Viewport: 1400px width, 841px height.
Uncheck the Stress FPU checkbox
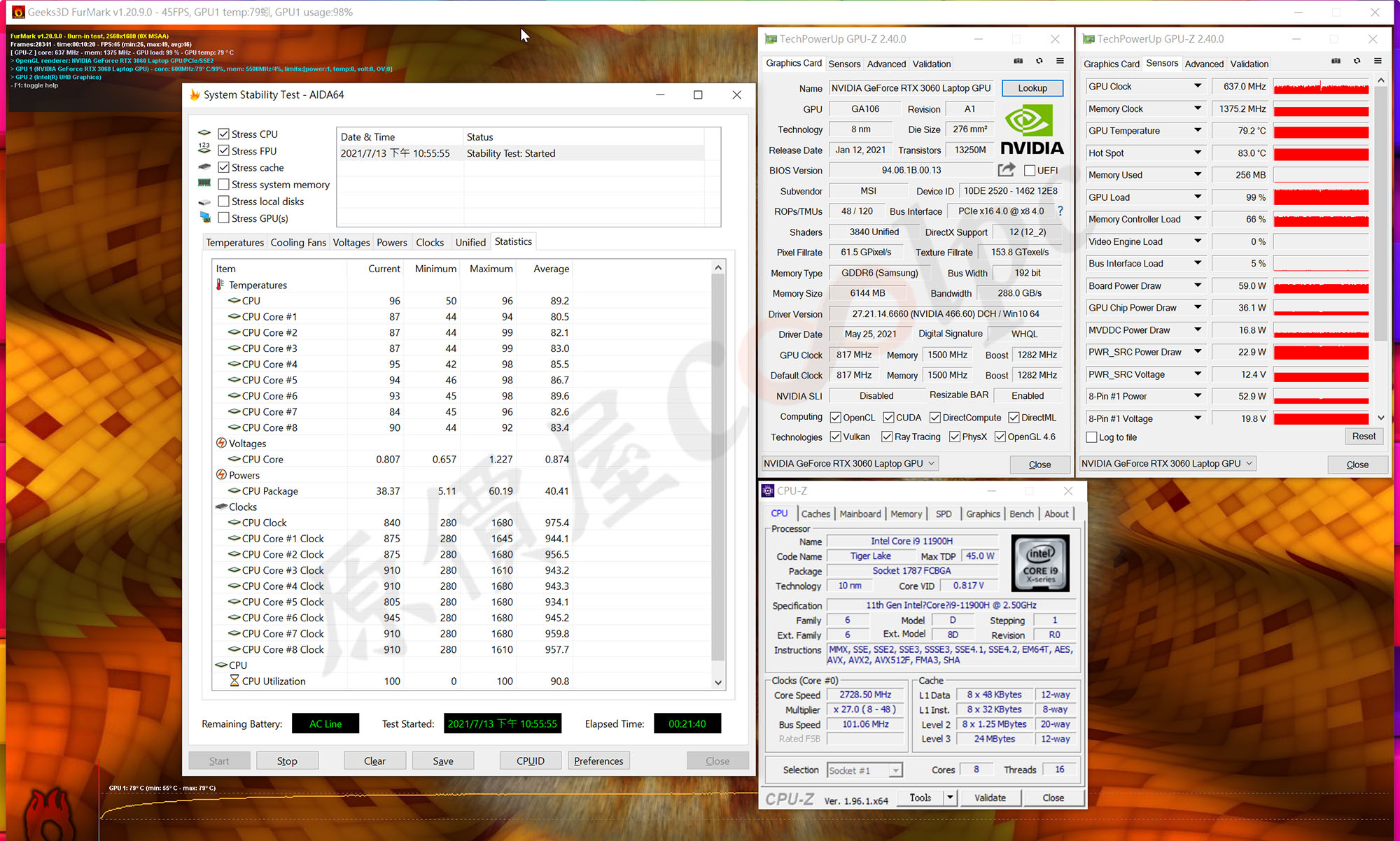(224, 150)
